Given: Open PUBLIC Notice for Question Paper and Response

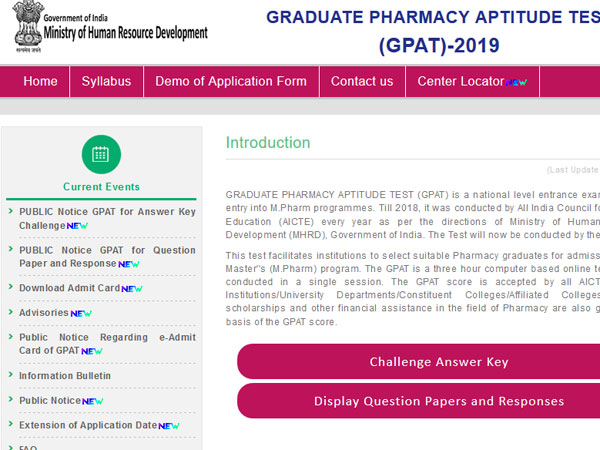Looking at the screenshot, I should pyautogui.click(x=108, y=257).
